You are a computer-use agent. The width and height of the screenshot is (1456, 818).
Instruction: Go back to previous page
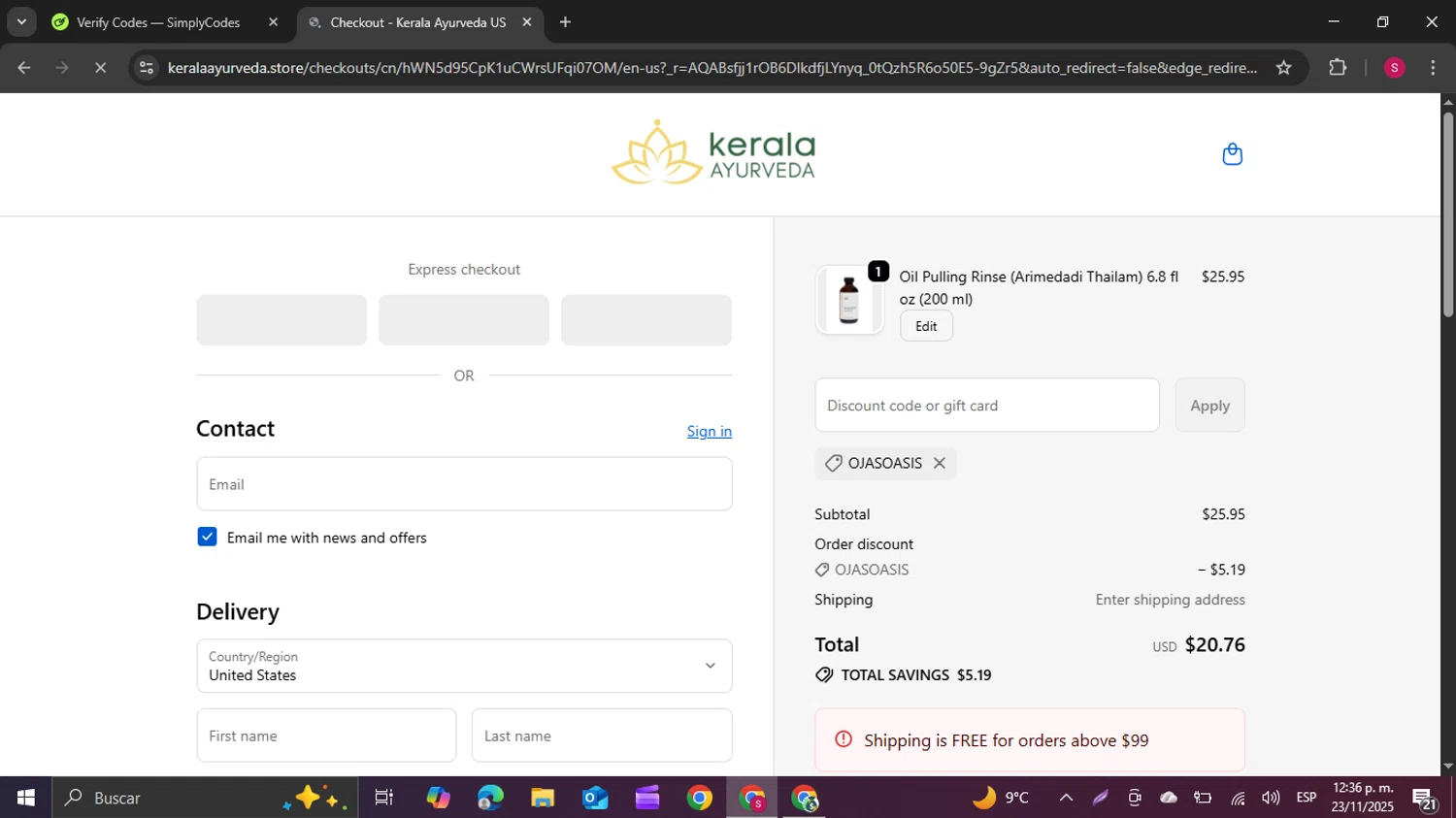click(x=24, y=68)
